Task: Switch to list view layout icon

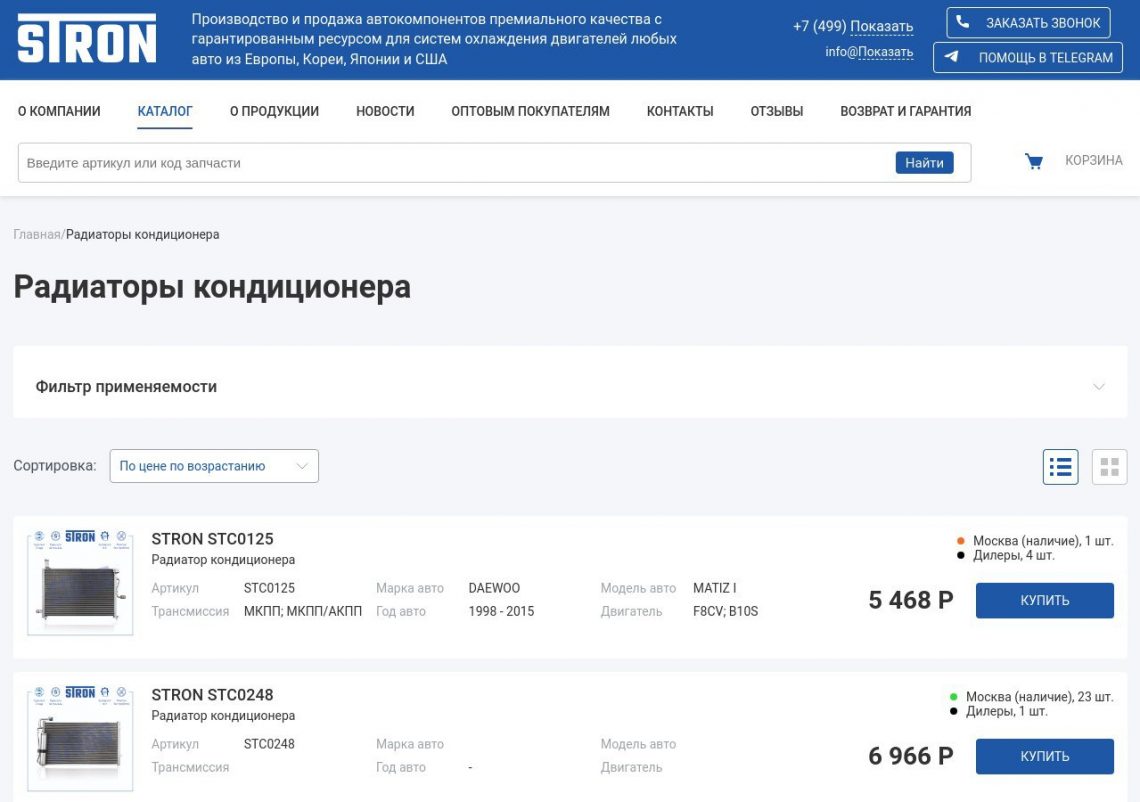Action: [1060, 467]
